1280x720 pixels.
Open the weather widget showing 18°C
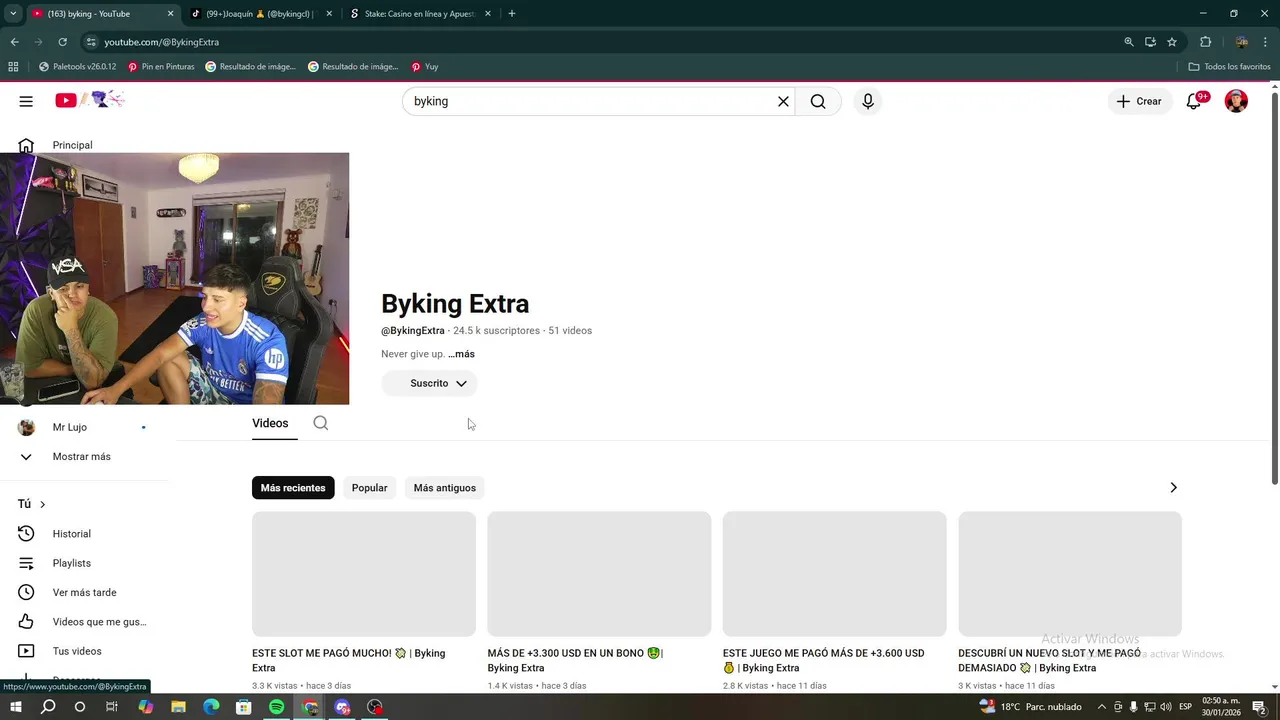(x=1032, y=707)
